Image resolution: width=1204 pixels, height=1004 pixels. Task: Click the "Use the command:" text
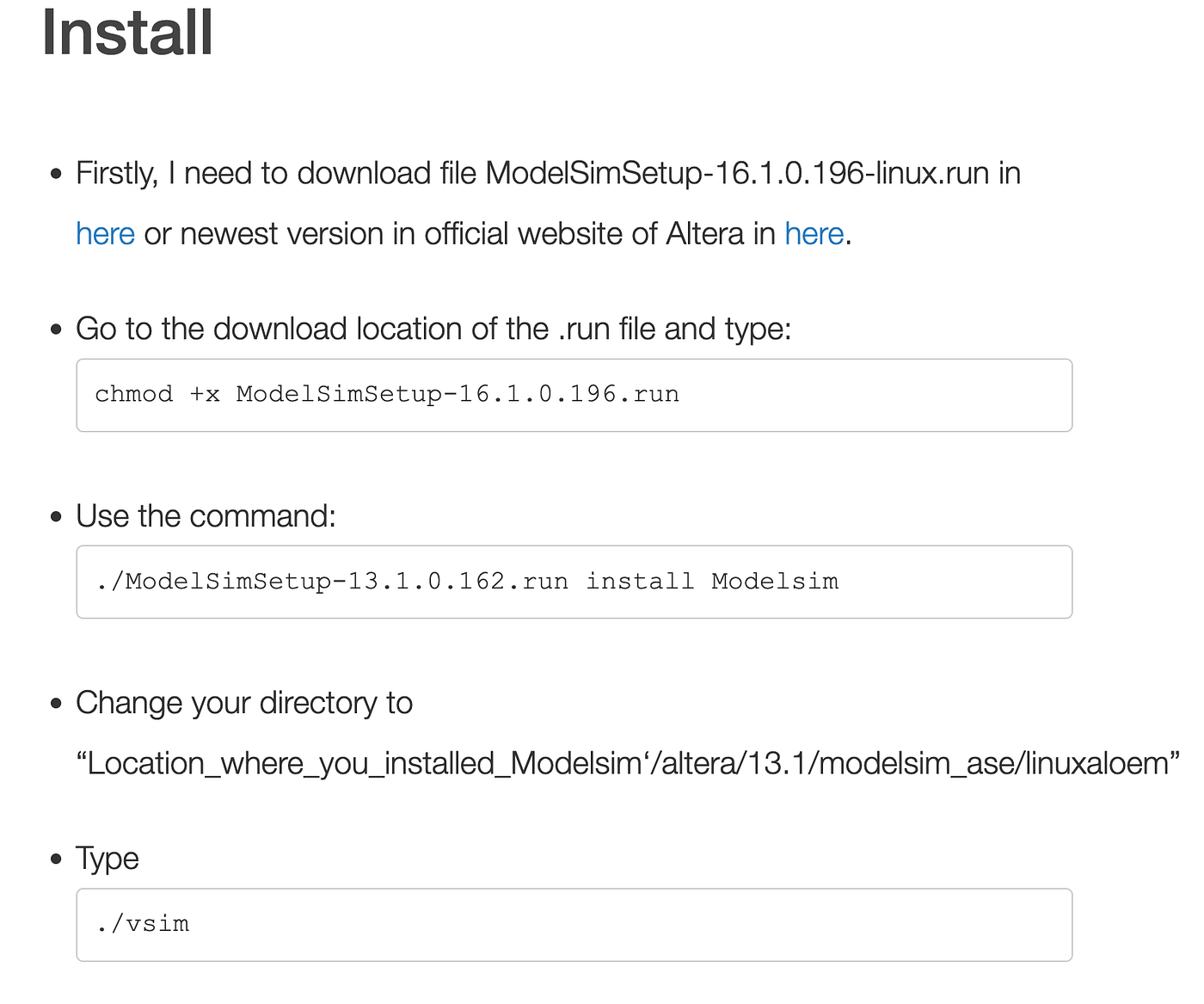click(206, 516)
